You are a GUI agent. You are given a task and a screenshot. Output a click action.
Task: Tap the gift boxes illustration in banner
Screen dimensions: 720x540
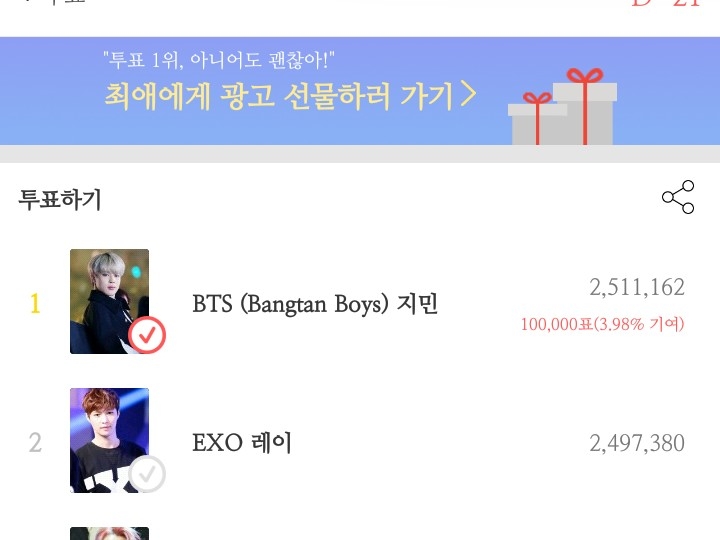point(562,107)
